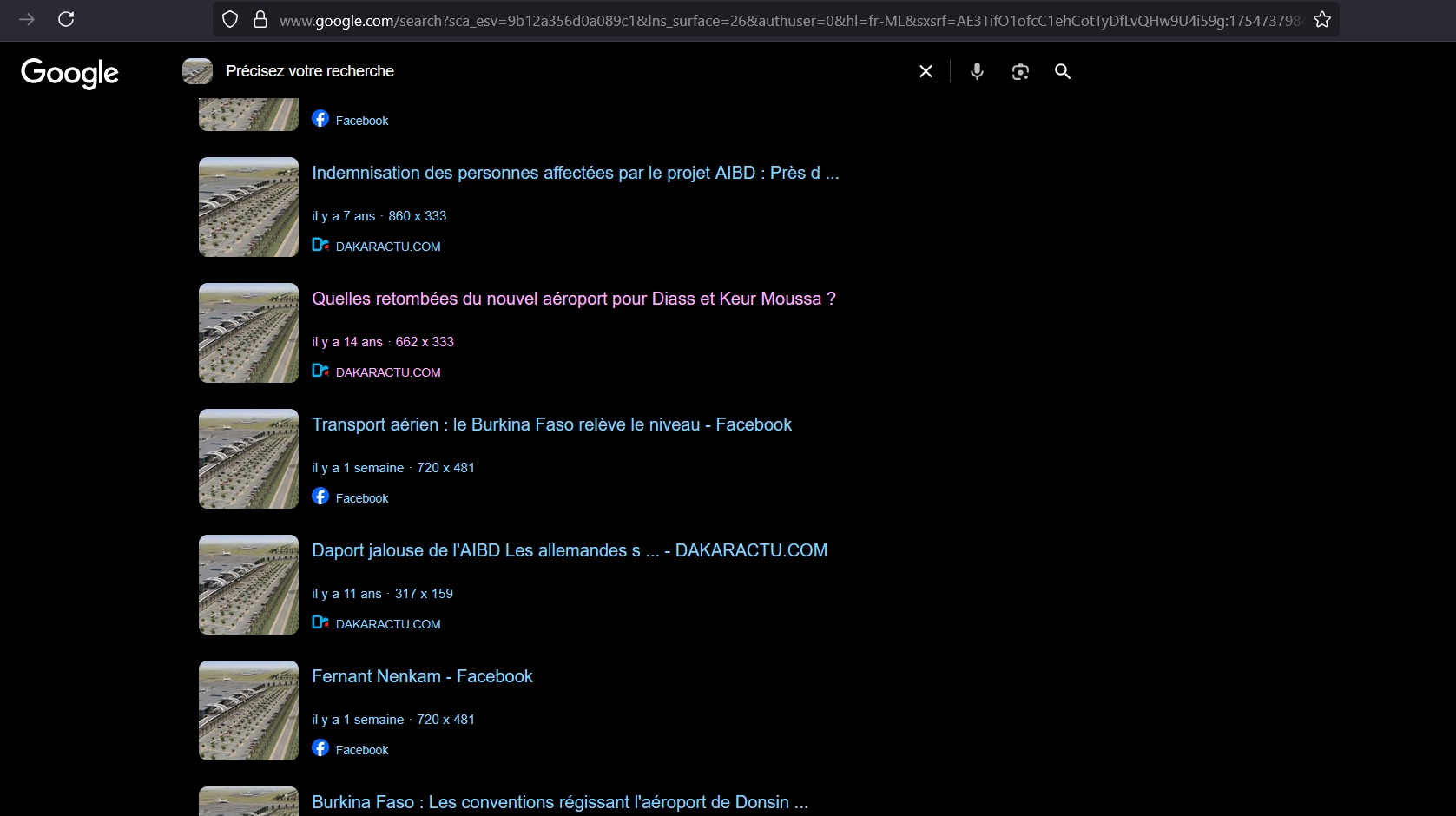The width and height of the screenshot is (1456, 816).
Task: Click the padlock site info icon
Action: pyautogui.click(x=260, y=19)
